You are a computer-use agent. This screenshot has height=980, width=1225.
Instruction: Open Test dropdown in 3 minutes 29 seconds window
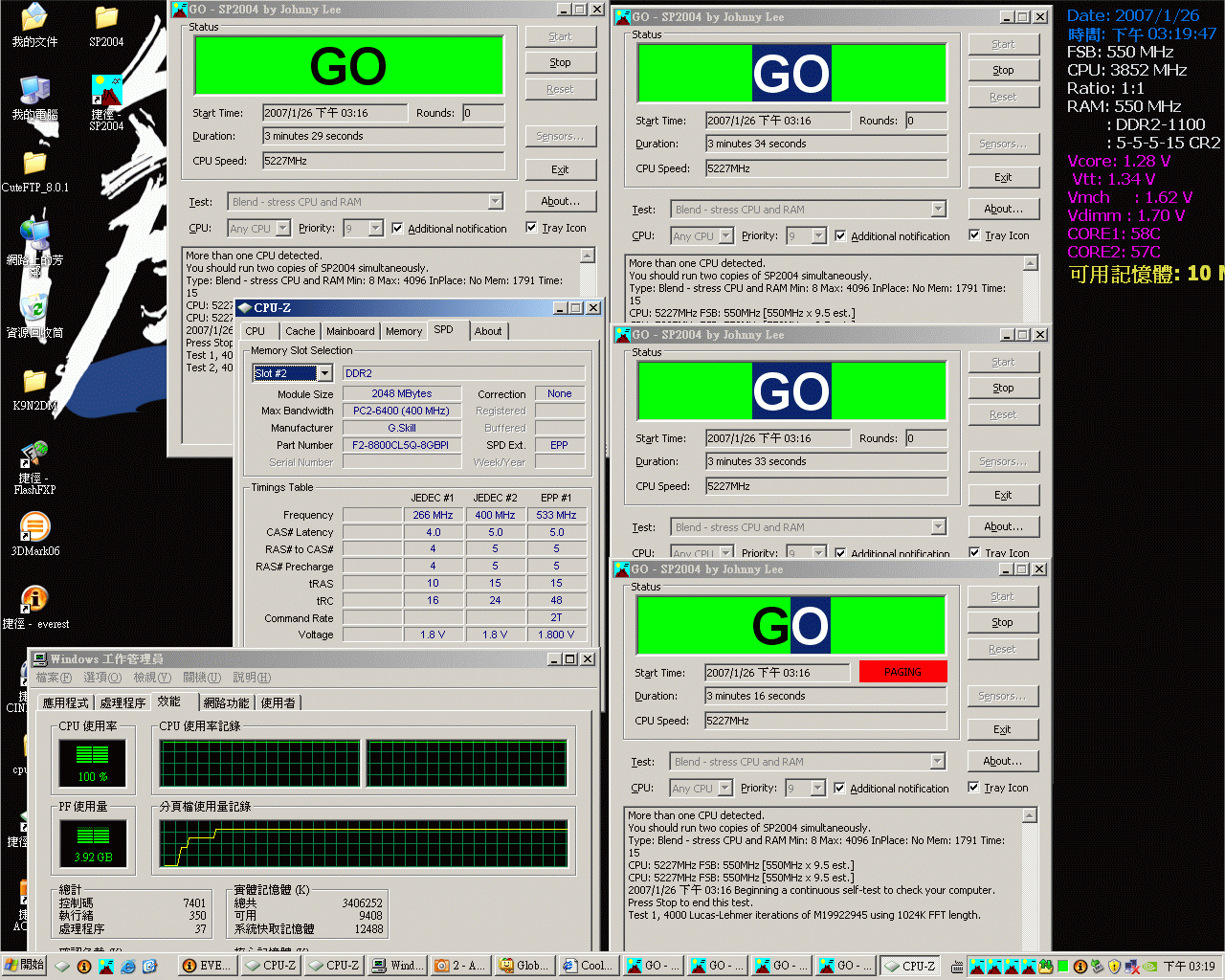point(495,202)
